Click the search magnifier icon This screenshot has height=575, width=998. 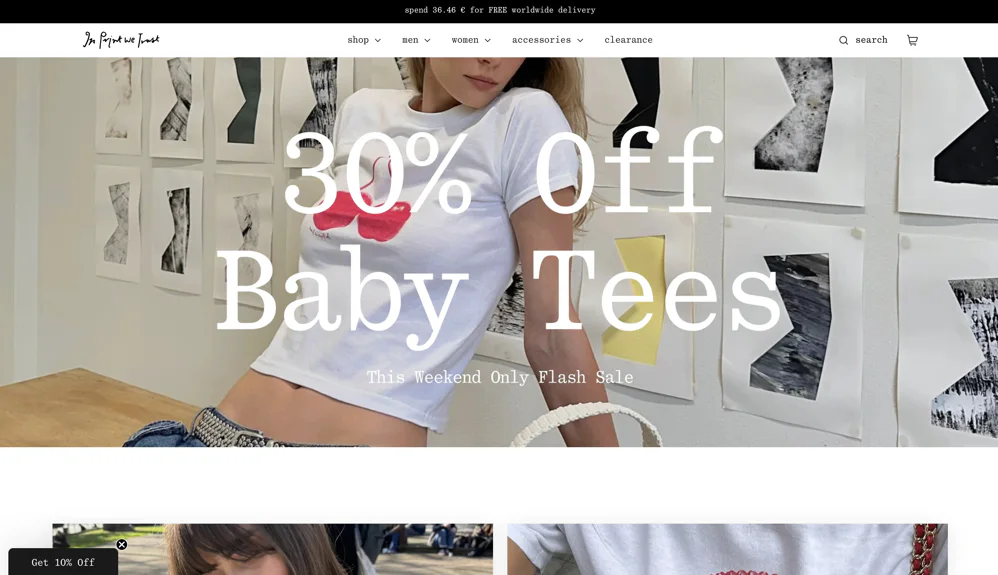pos(843,40)
